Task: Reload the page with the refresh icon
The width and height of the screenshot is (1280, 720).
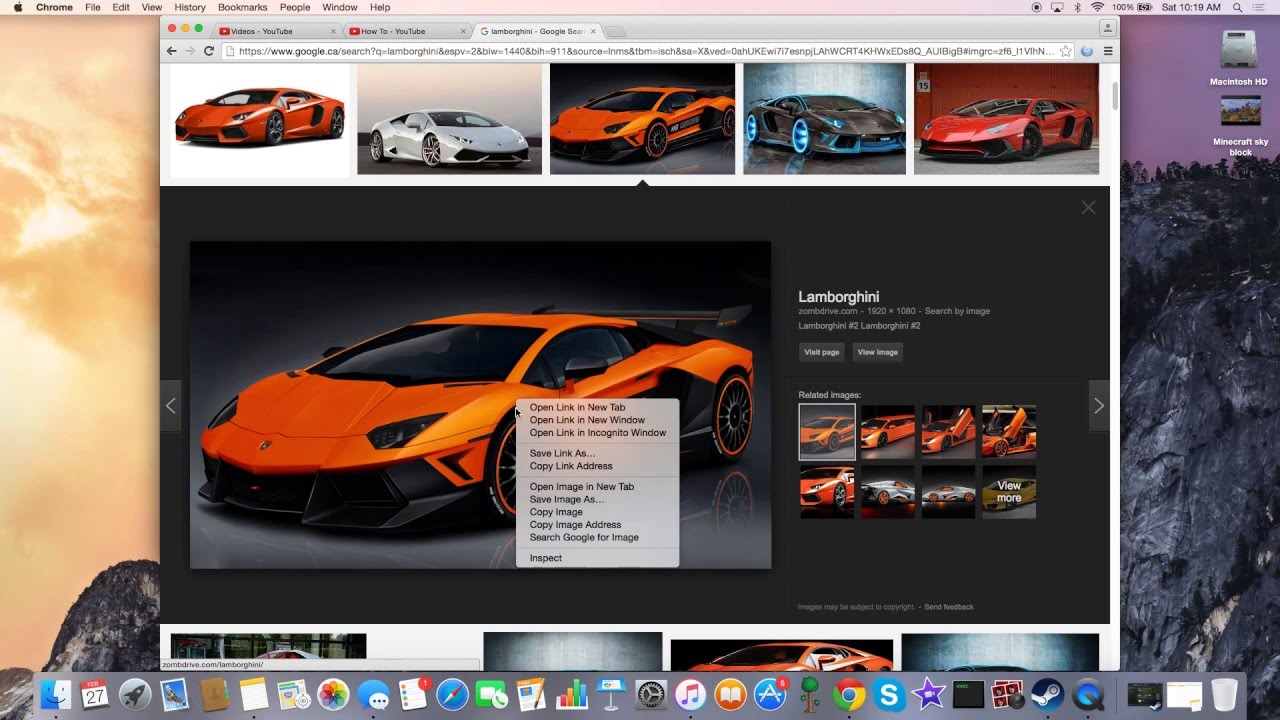Action: (209, 51)
